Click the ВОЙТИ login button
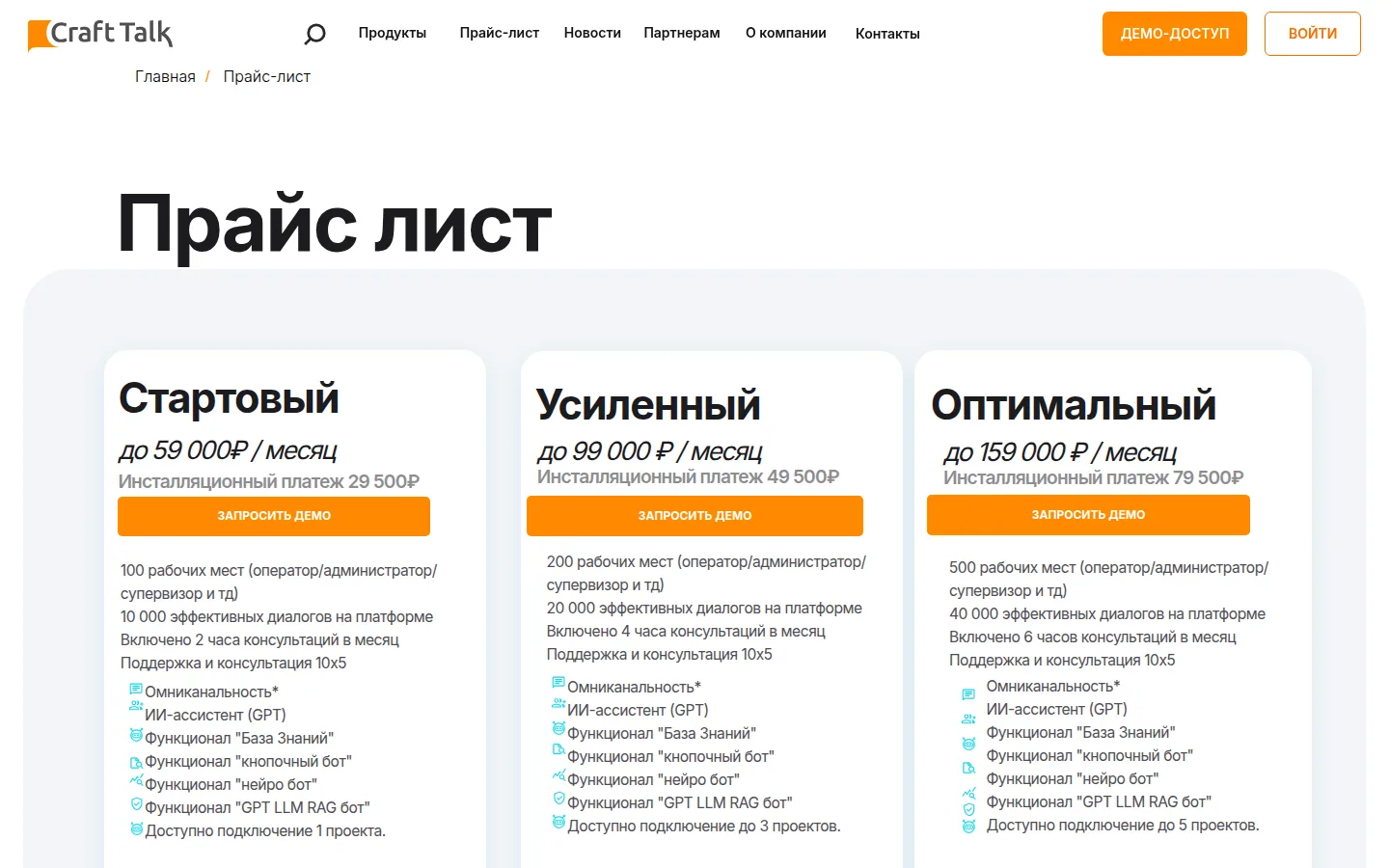1389x868 pixels. point(1313,34)
